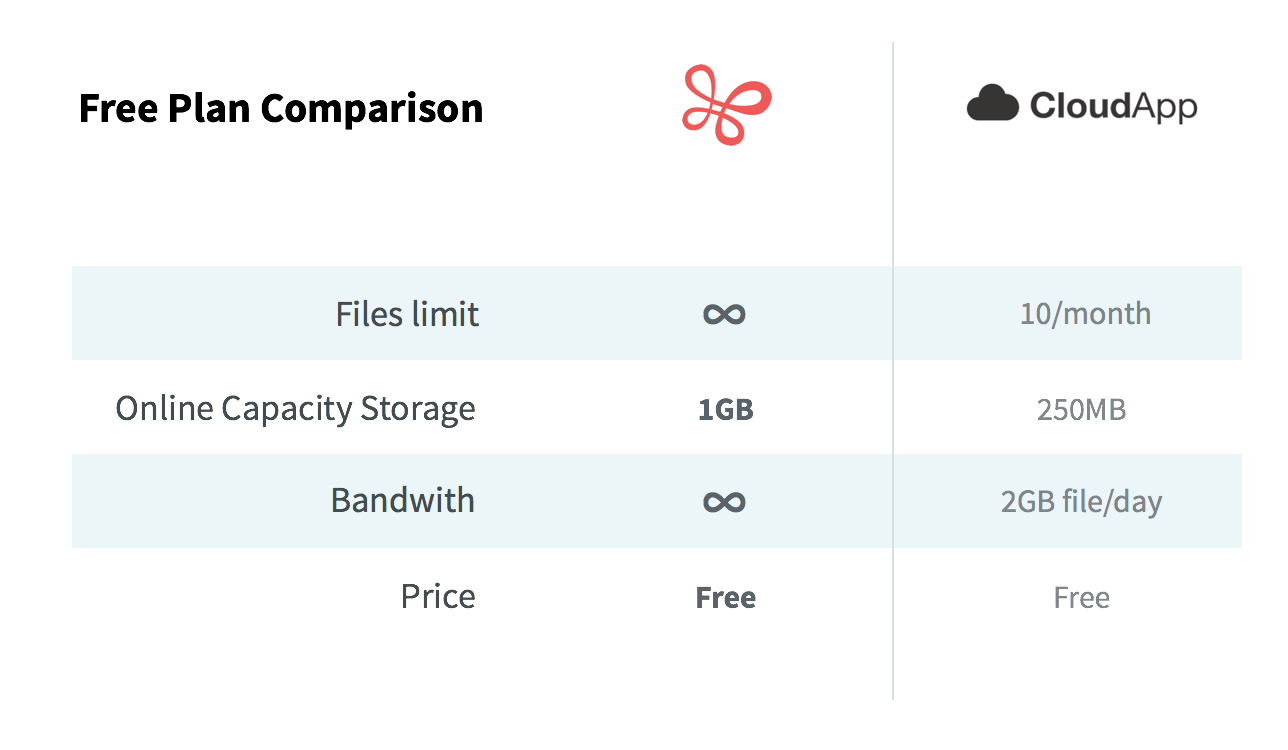This screenshot has height=750, width=1288.
Task: Select the 'Online Capacity Storage' label
Action: [x=295, y=409]
